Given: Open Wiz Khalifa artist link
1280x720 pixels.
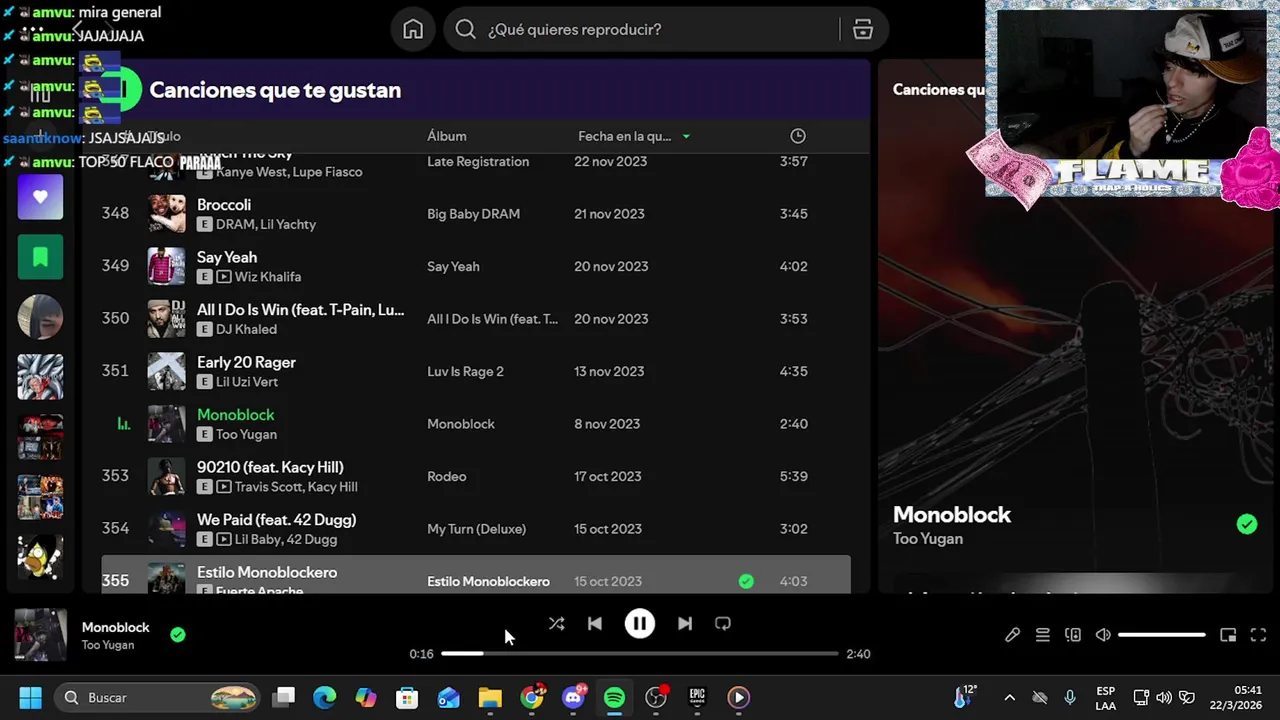Looking at the screenshot, I should [x=268, y=277].
